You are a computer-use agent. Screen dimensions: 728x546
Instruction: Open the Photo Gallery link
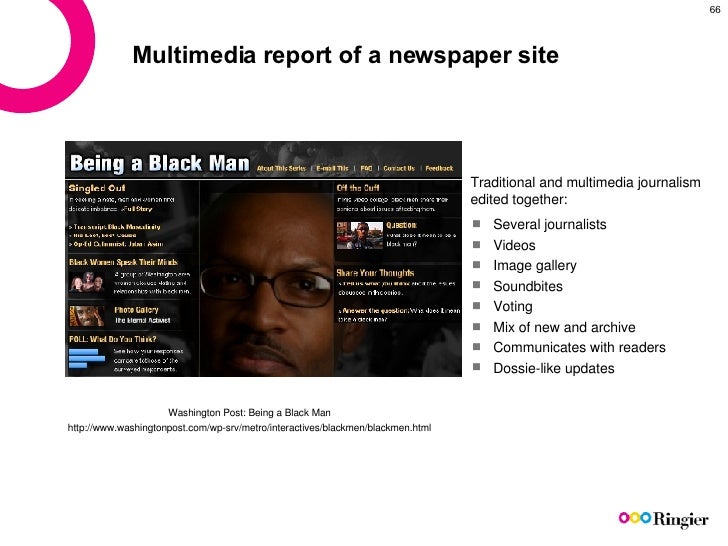tap(136, 310)
